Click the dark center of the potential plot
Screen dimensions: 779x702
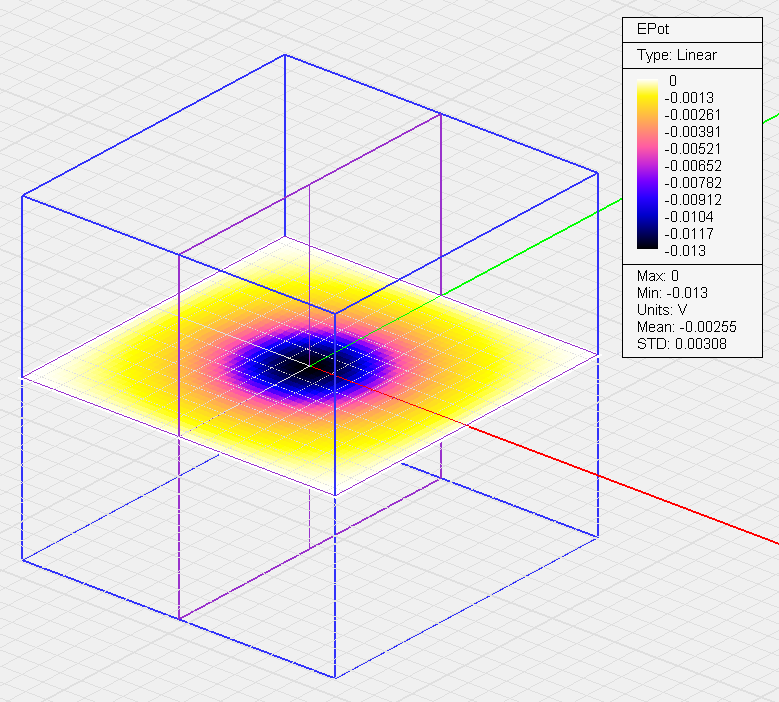point(305,365)
